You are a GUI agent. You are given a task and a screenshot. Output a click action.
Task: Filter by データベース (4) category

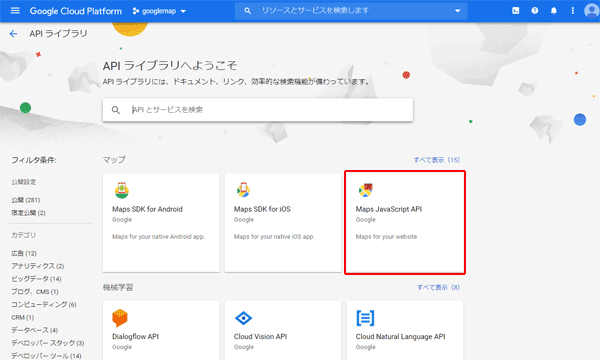pos(34,330)
